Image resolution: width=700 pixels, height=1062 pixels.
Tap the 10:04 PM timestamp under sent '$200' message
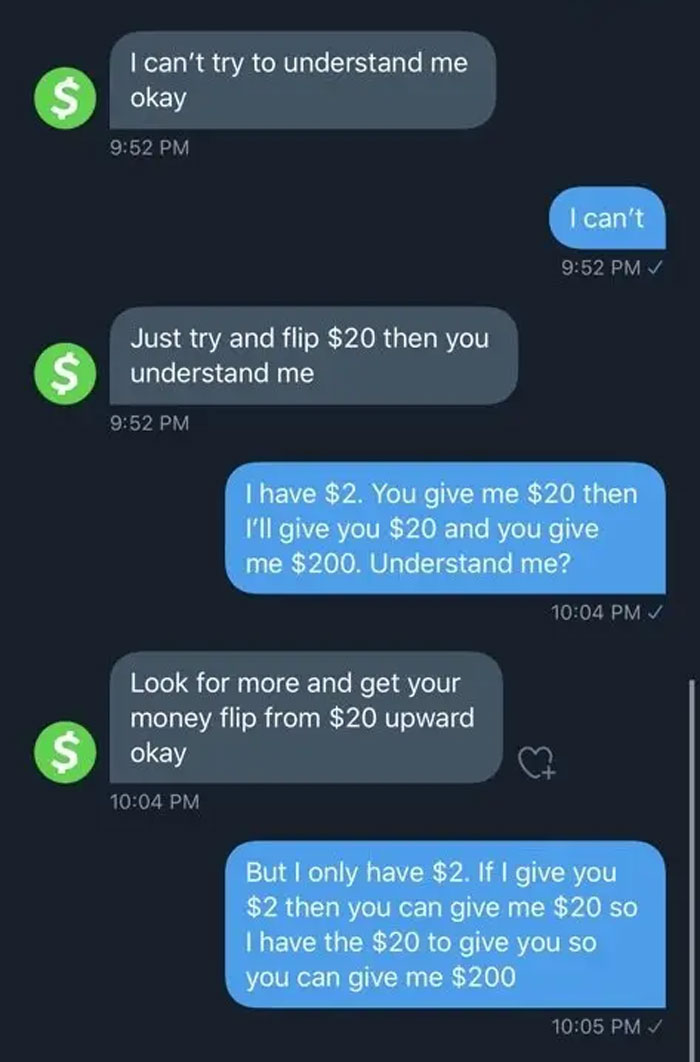596,612
